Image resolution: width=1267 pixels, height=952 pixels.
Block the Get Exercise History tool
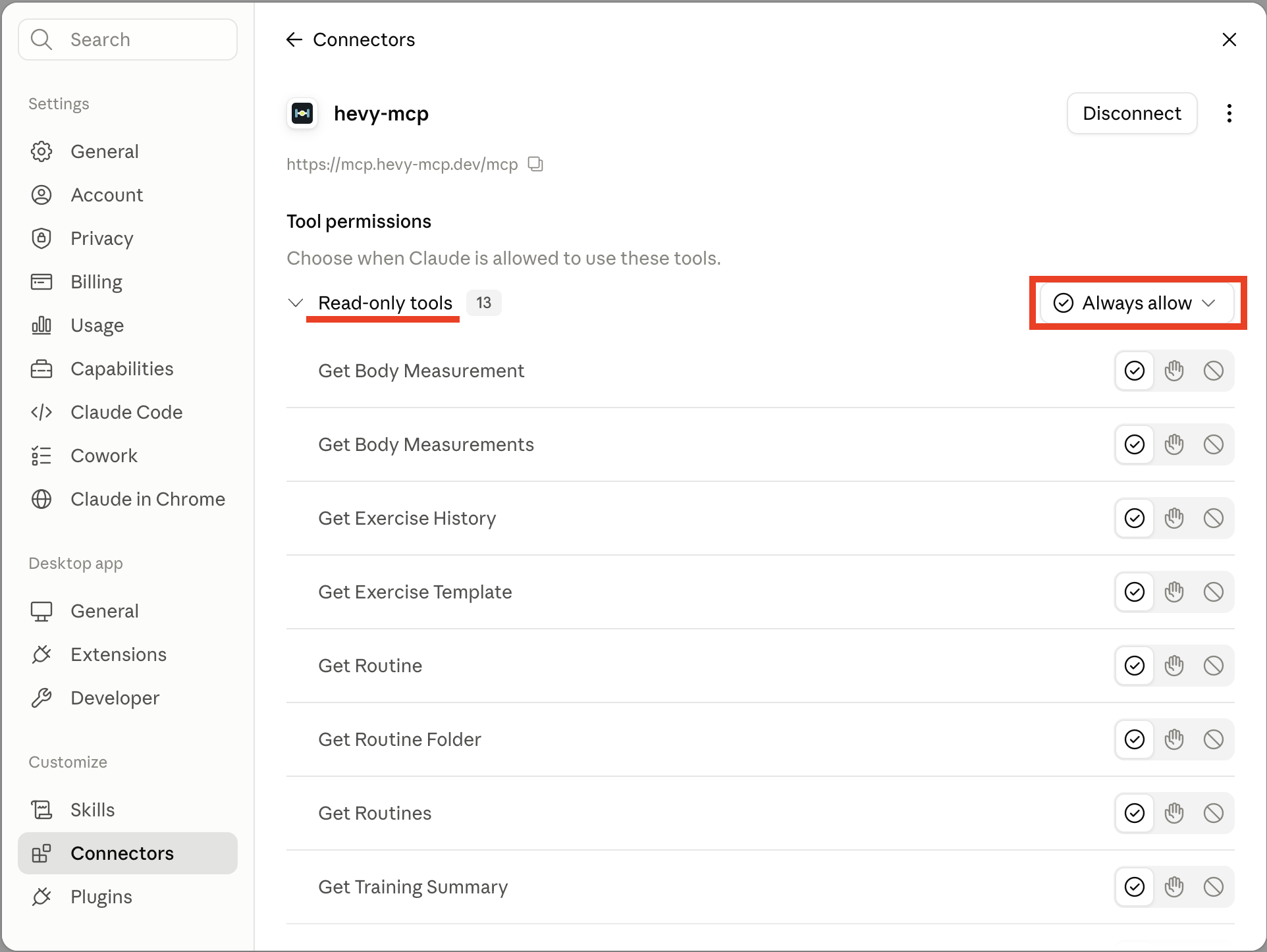(1214, 518)
